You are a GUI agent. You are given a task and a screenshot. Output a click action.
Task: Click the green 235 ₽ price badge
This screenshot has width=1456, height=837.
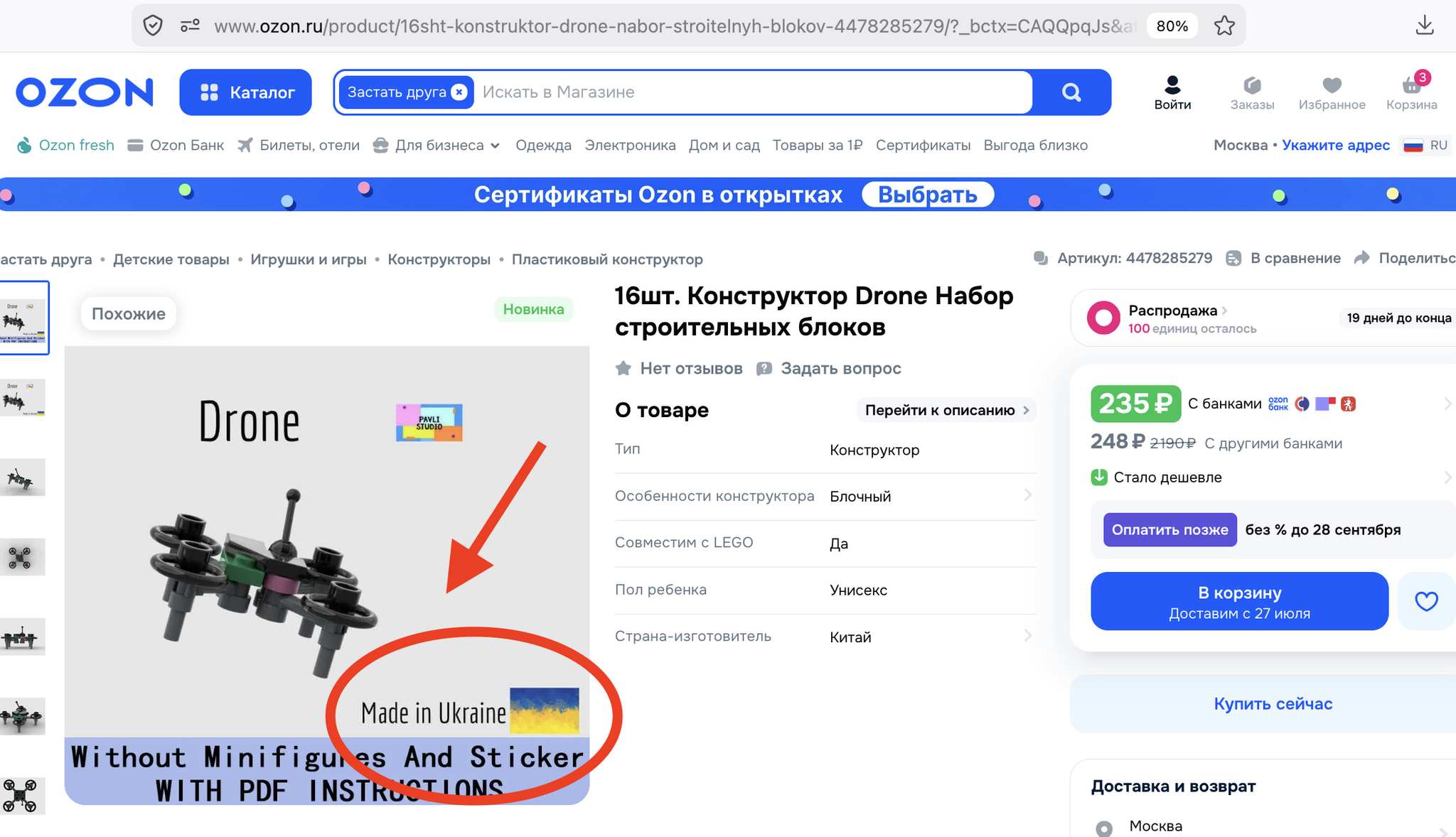[1135, 404]
